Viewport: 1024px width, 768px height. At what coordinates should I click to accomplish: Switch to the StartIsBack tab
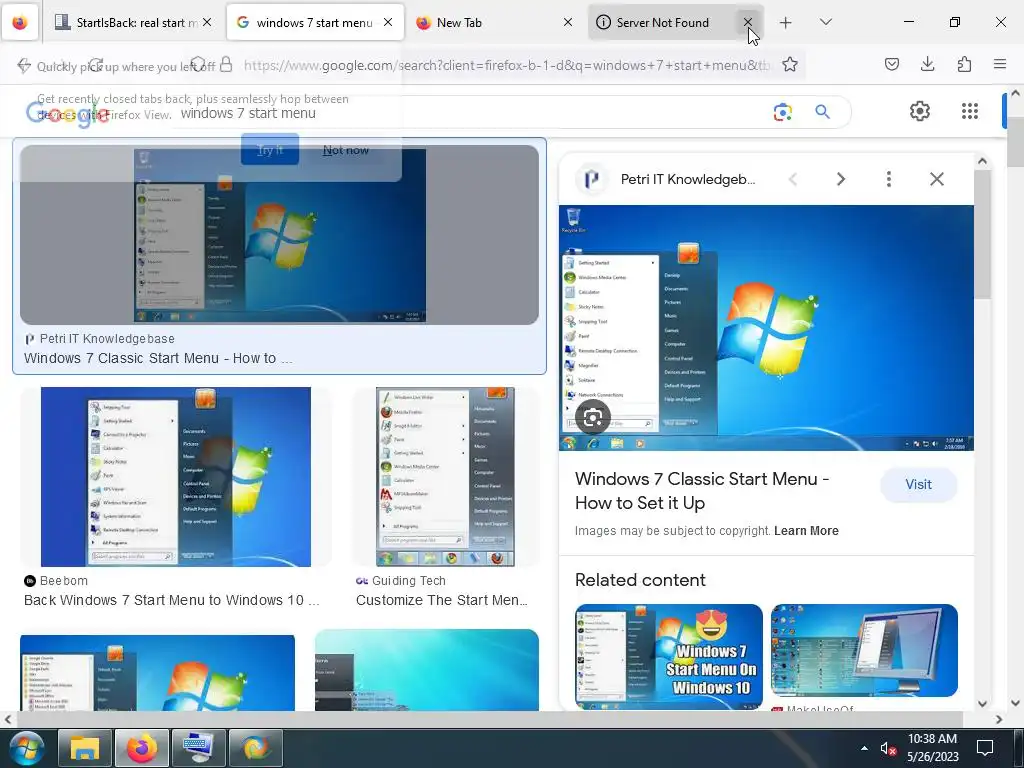[x=134, y=22]
